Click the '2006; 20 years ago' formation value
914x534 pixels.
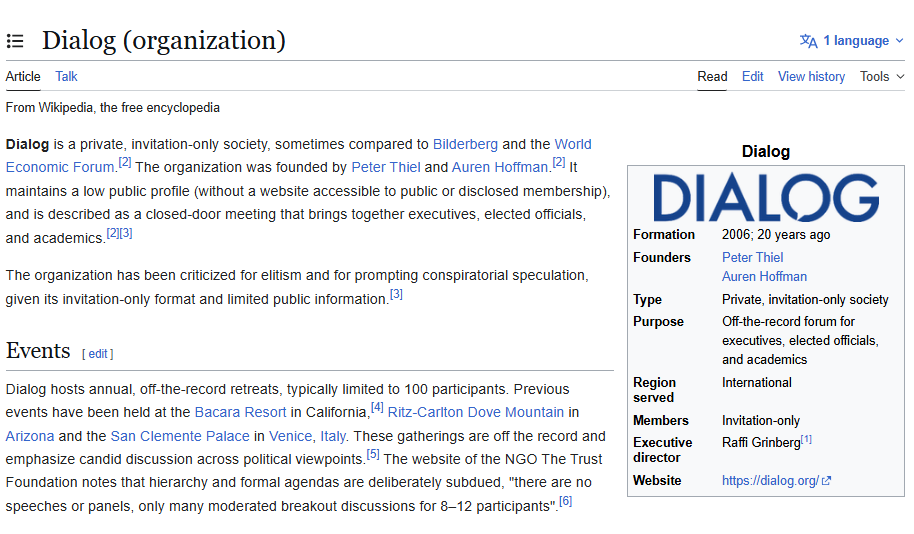pos(776,235)
